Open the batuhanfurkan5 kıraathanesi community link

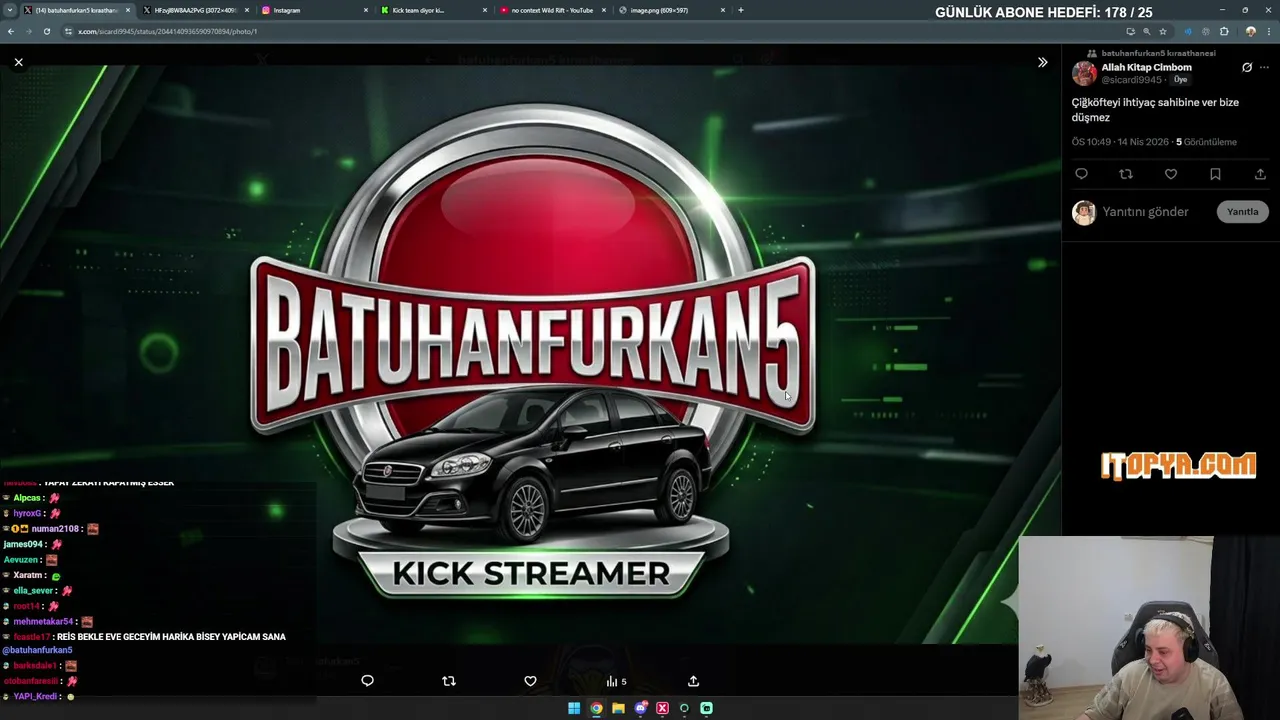coord(1158,53)
